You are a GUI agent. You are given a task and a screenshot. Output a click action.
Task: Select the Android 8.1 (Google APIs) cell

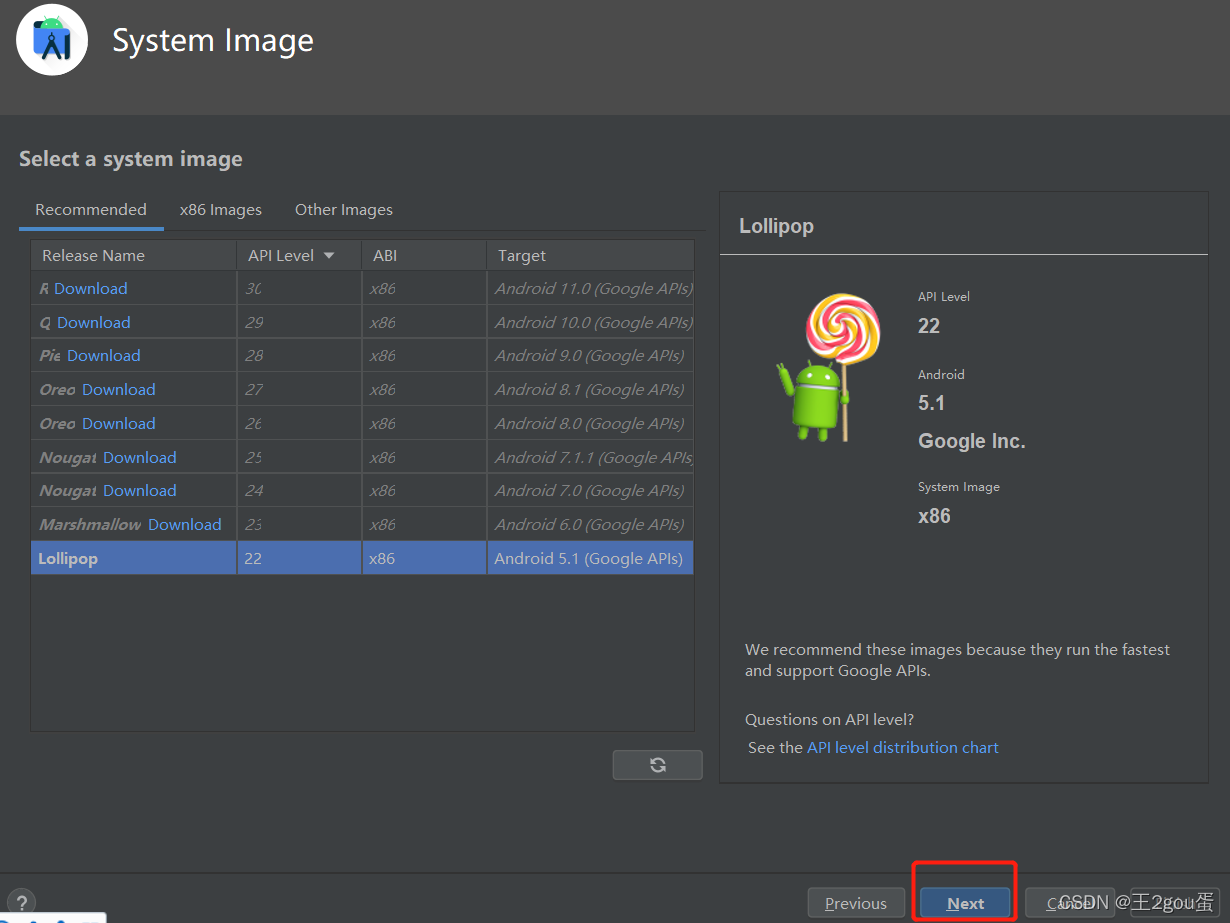coord(590,390)
